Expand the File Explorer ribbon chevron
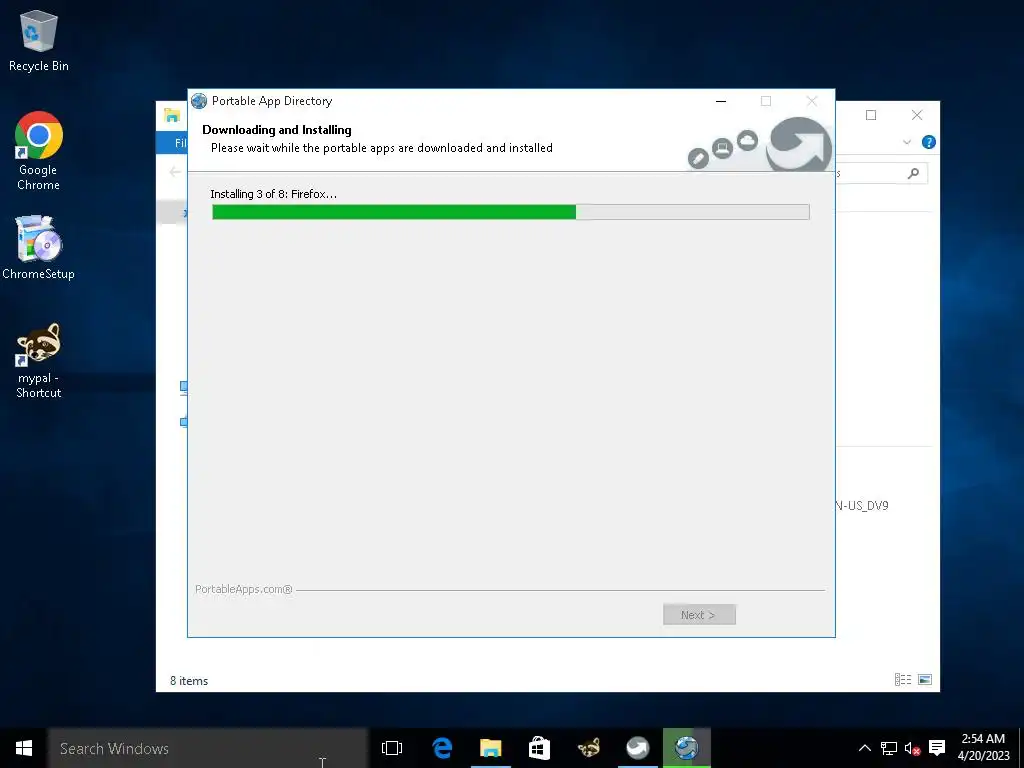Viewport: 1024px width, 768px height. (x=906, y=142)
